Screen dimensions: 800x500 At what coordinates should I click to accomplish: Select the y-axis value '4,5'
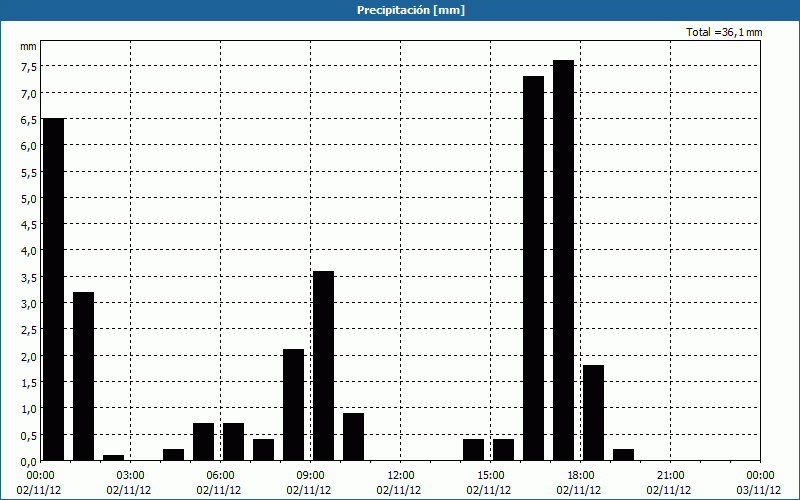(x=29, y=225)
